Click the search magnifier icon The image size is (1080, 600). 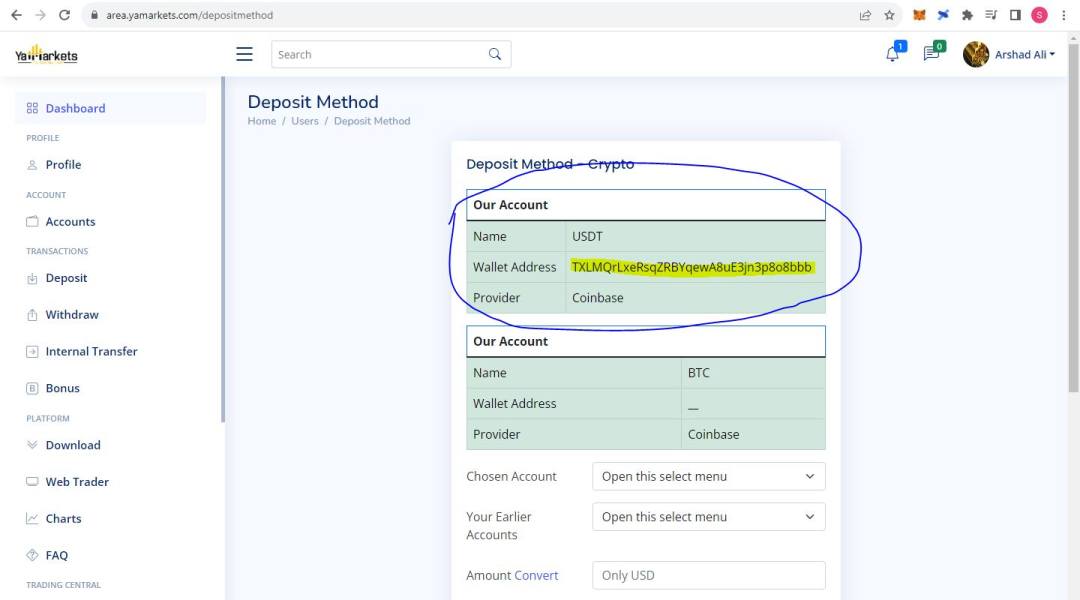pyautogui.click(x=494, y=54)
